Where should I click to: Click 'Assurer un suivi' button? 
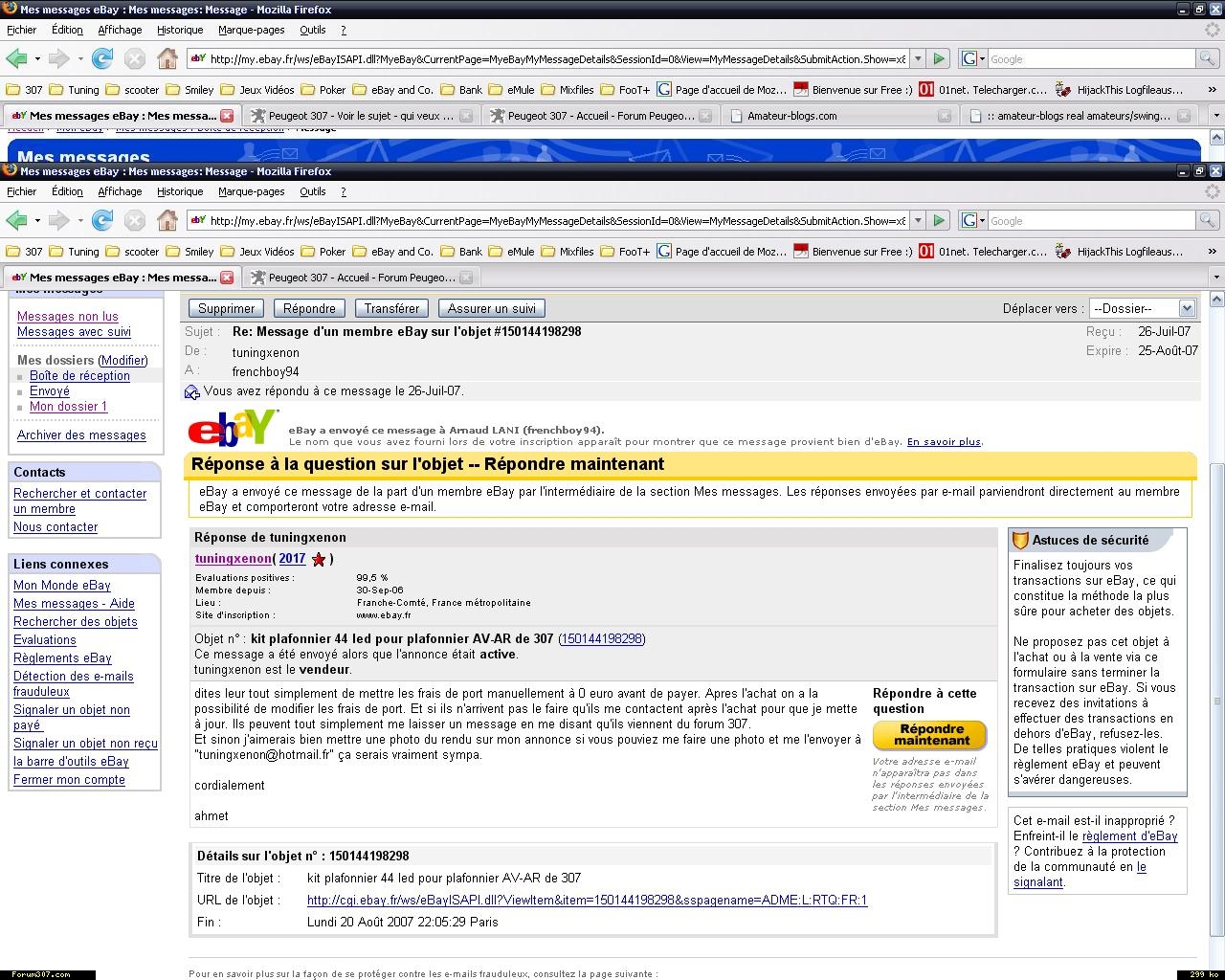[492, 308]
